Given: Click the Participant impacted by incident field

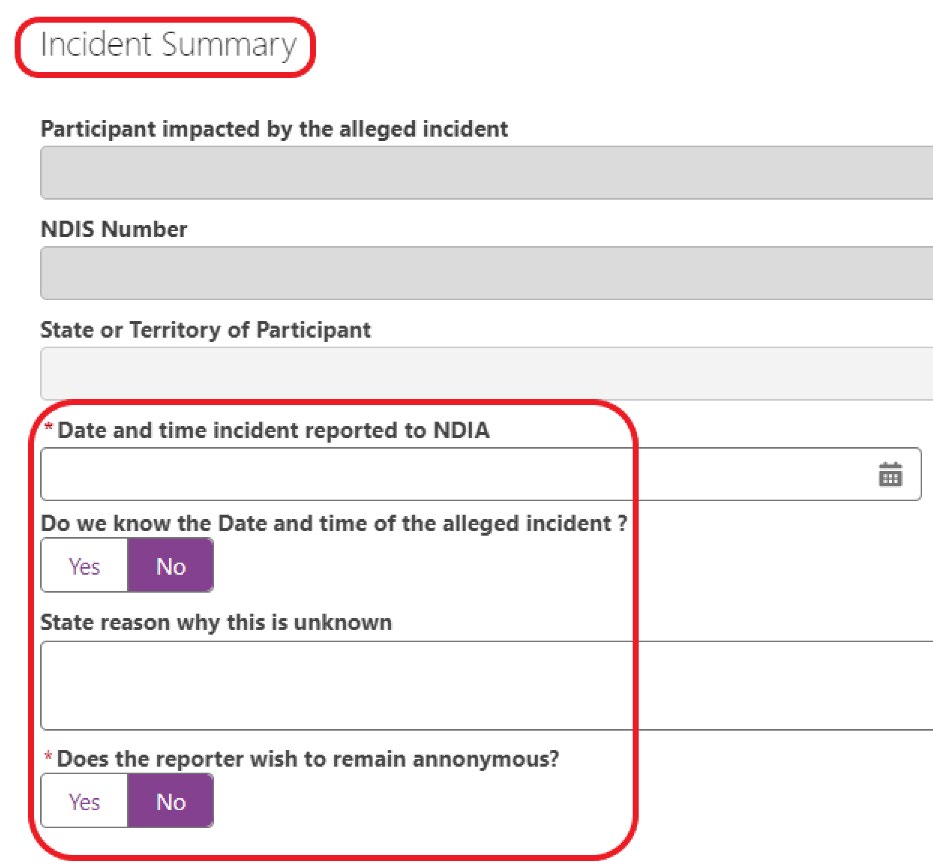Looking at the screenshot, I should pyautogui.click(x=487, y=173).
